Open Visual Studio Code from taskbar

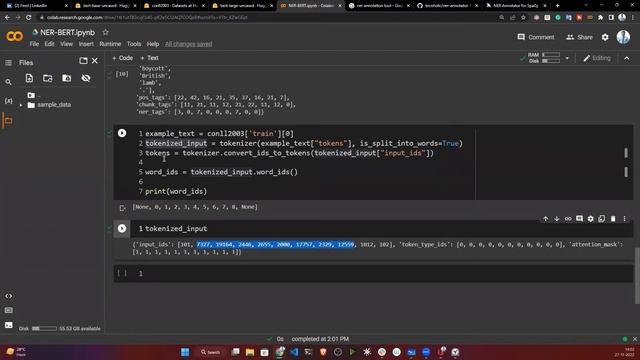pos(294,352)
